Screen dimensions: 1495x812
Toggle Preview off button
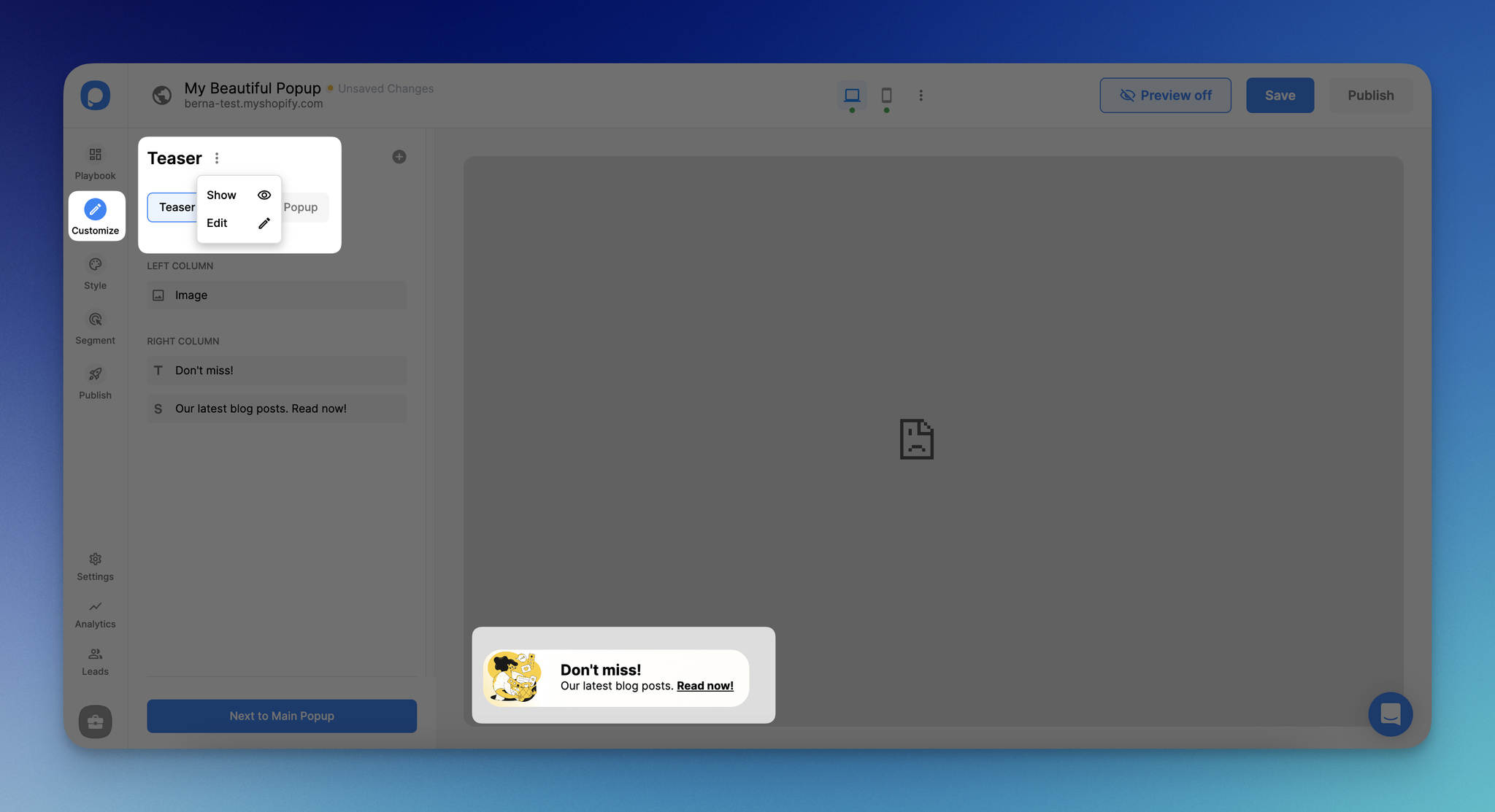point(1165,95)
